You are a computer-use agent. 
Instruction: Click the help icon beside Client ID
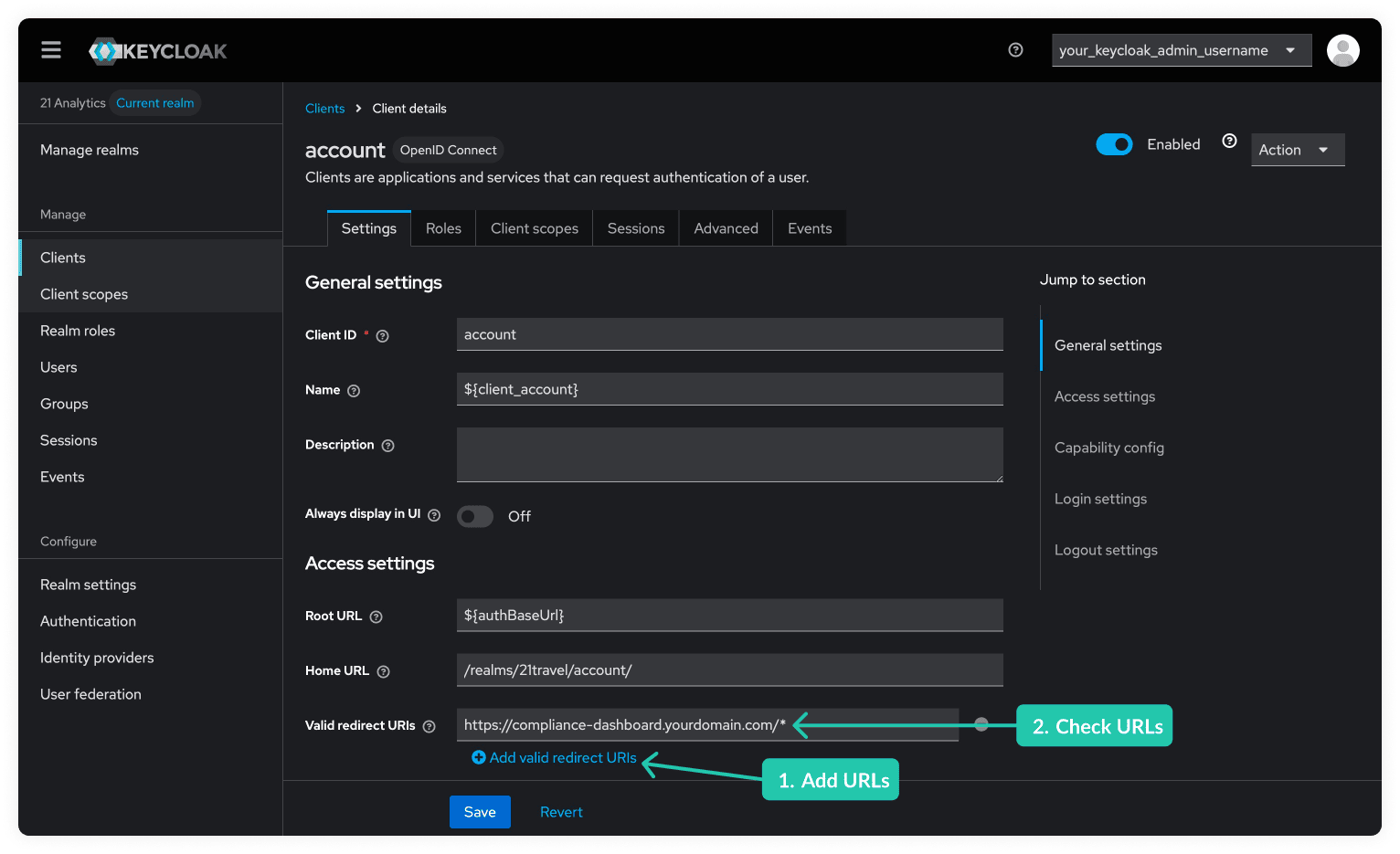pos(382,335)
